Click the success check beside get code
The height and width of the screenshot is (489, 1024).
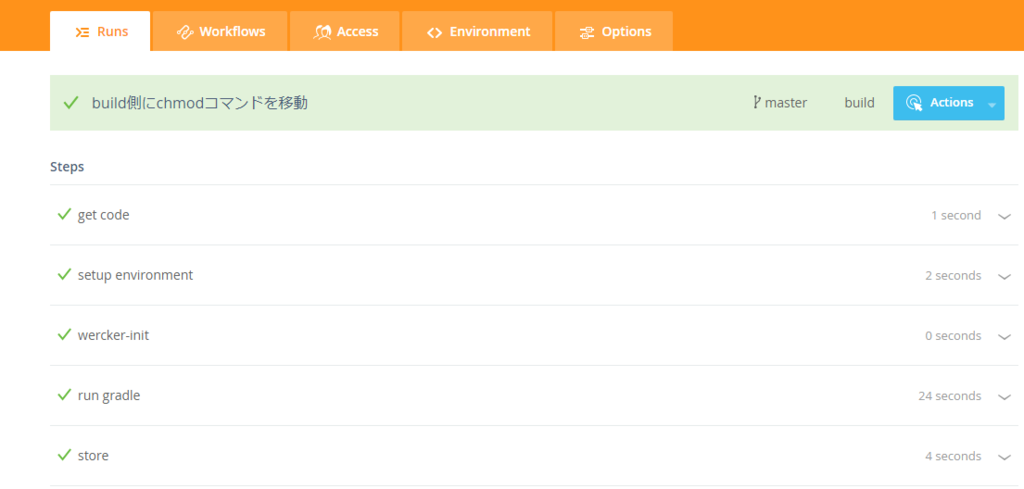pyautogui.click(x=64, y=214)
